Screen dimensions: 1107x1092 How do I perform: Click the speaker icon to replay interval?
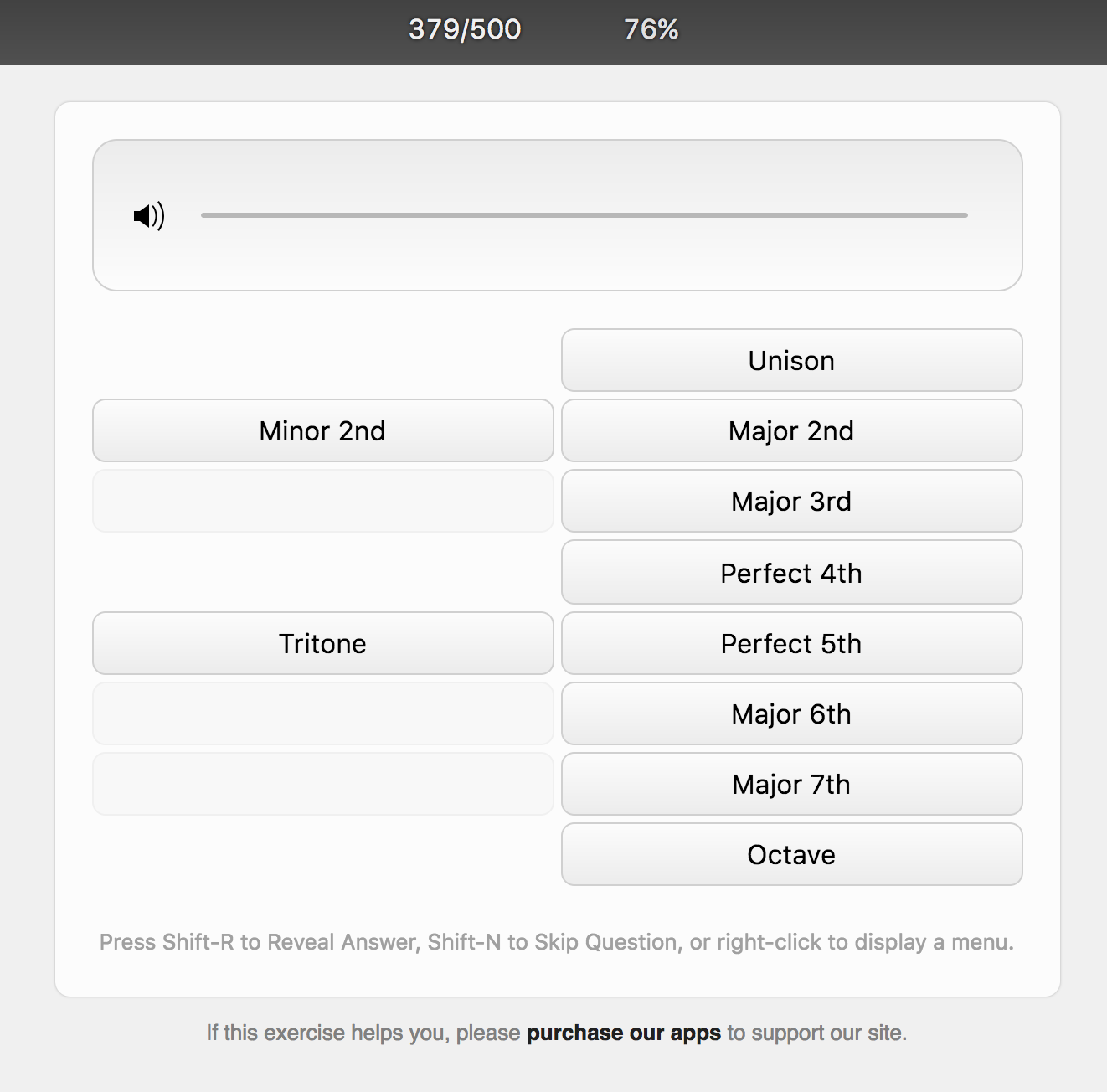click(149, 216)
